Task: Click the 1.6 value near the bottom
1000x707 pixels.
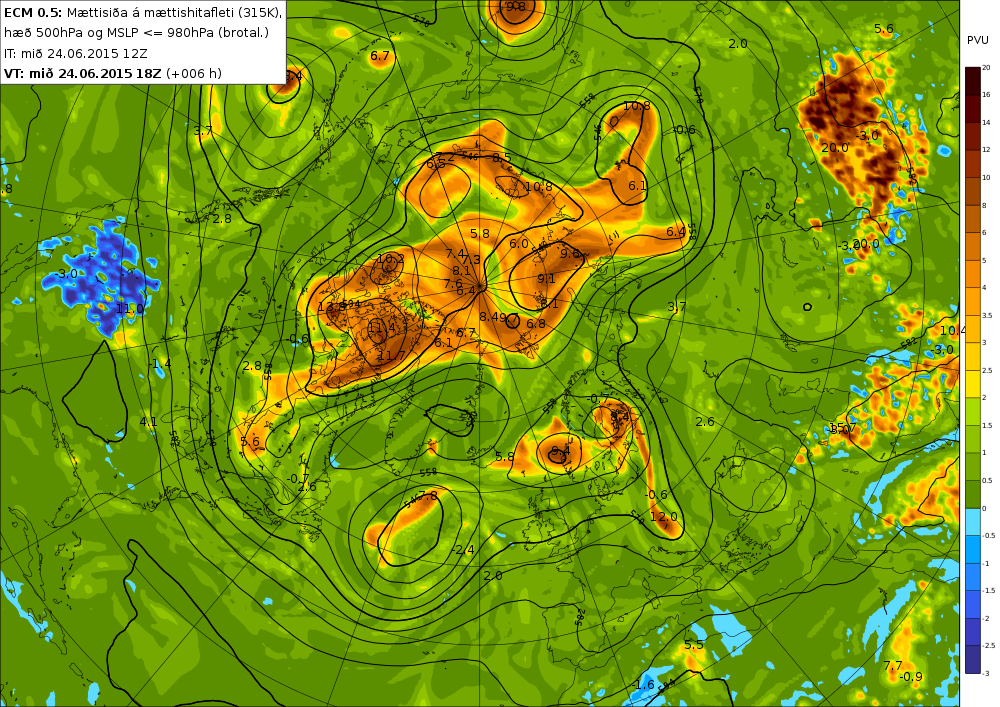Action: (x=645, y=684)
